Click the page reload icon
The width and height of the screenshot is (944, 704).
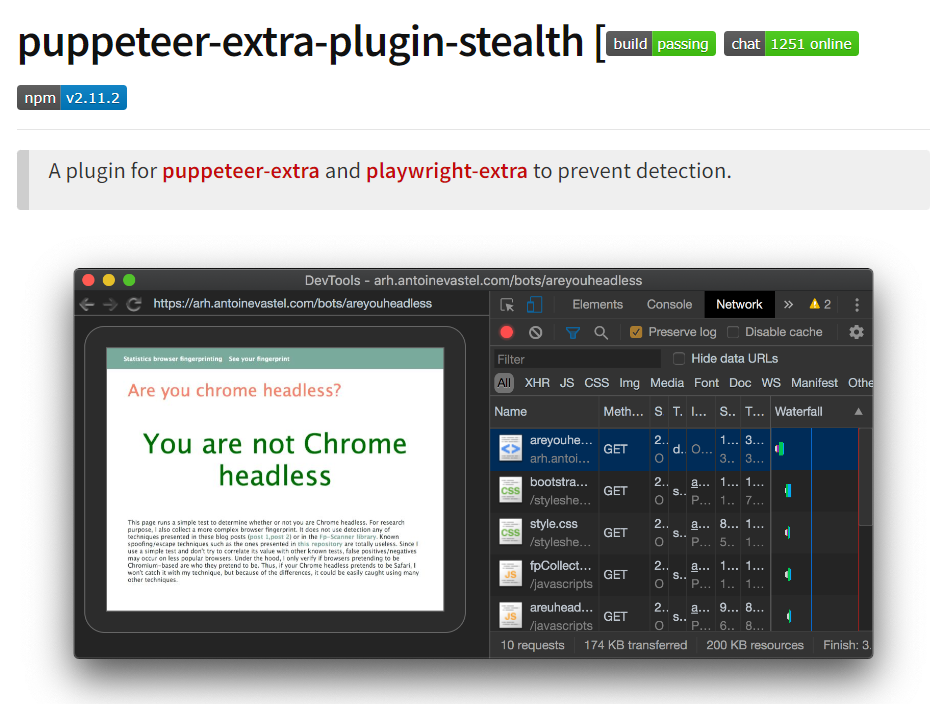134,304
